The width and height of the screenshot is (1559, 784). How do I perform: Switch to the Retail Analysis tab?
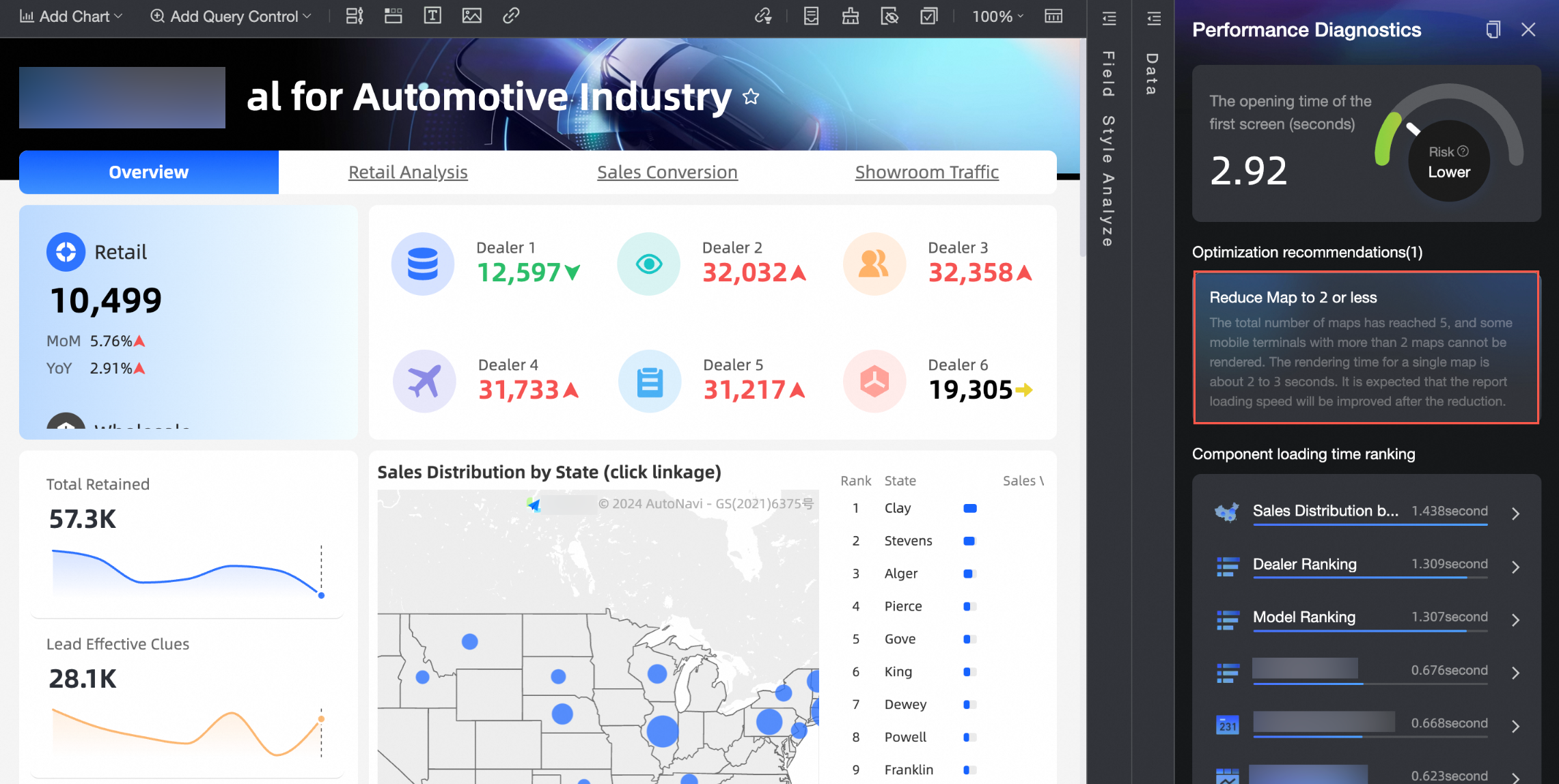click(408, 172)
